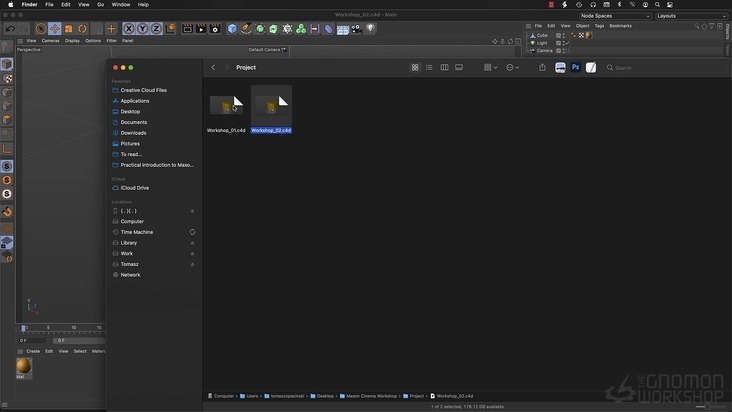732x412 pixels.
Task: Click Maxon Cinema Workshop in path bar
Action: pos(368,396)
